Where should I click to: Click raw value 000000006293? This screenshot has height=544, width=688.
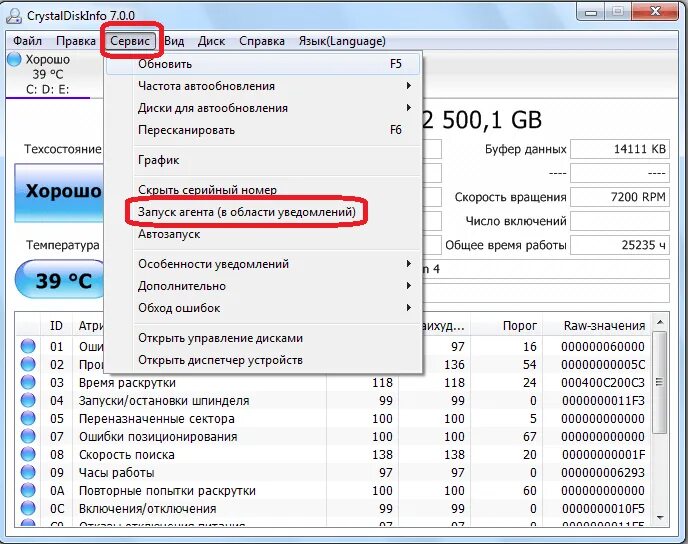point(603,472)
